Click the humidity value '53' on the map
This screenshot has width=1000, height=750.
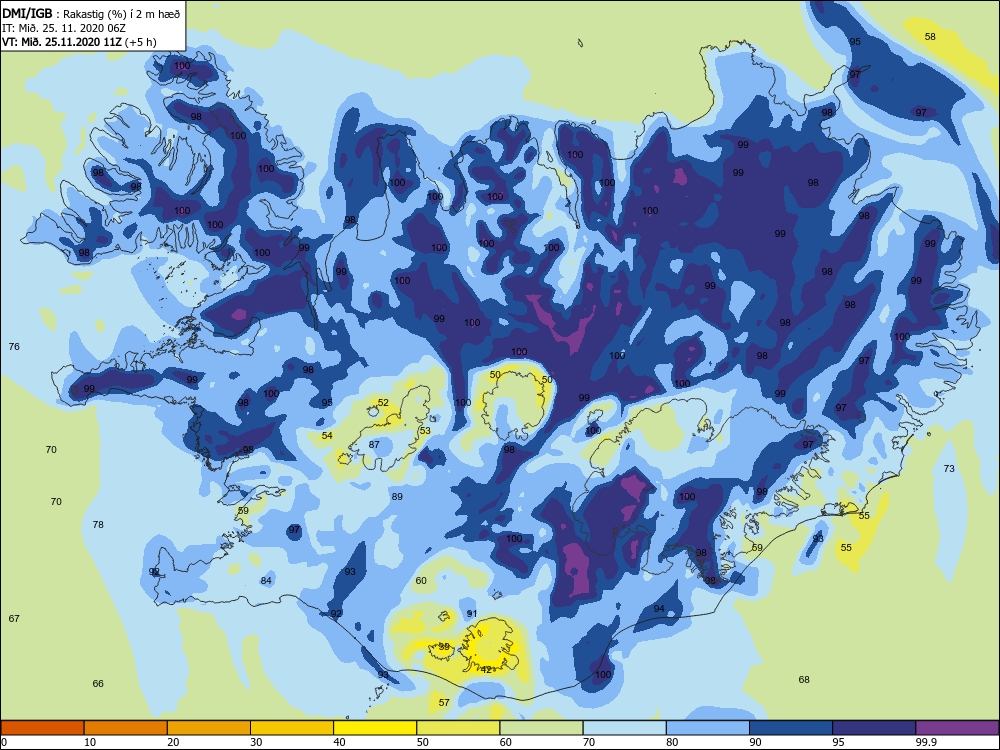coord(425,430)
